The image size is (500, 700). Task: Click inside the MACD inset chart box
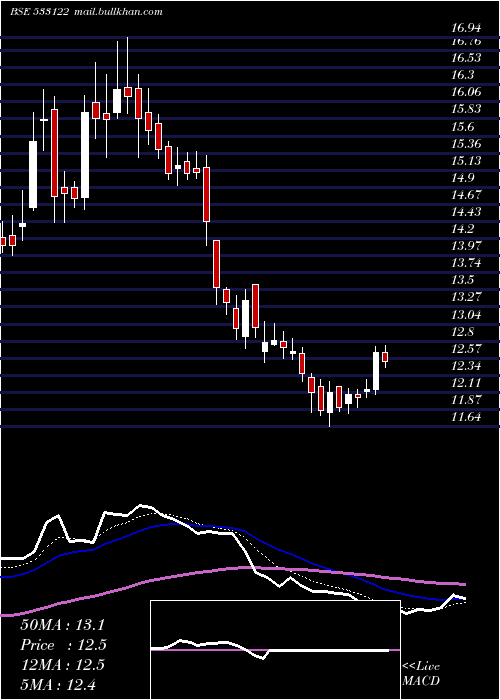pos(275,650)
